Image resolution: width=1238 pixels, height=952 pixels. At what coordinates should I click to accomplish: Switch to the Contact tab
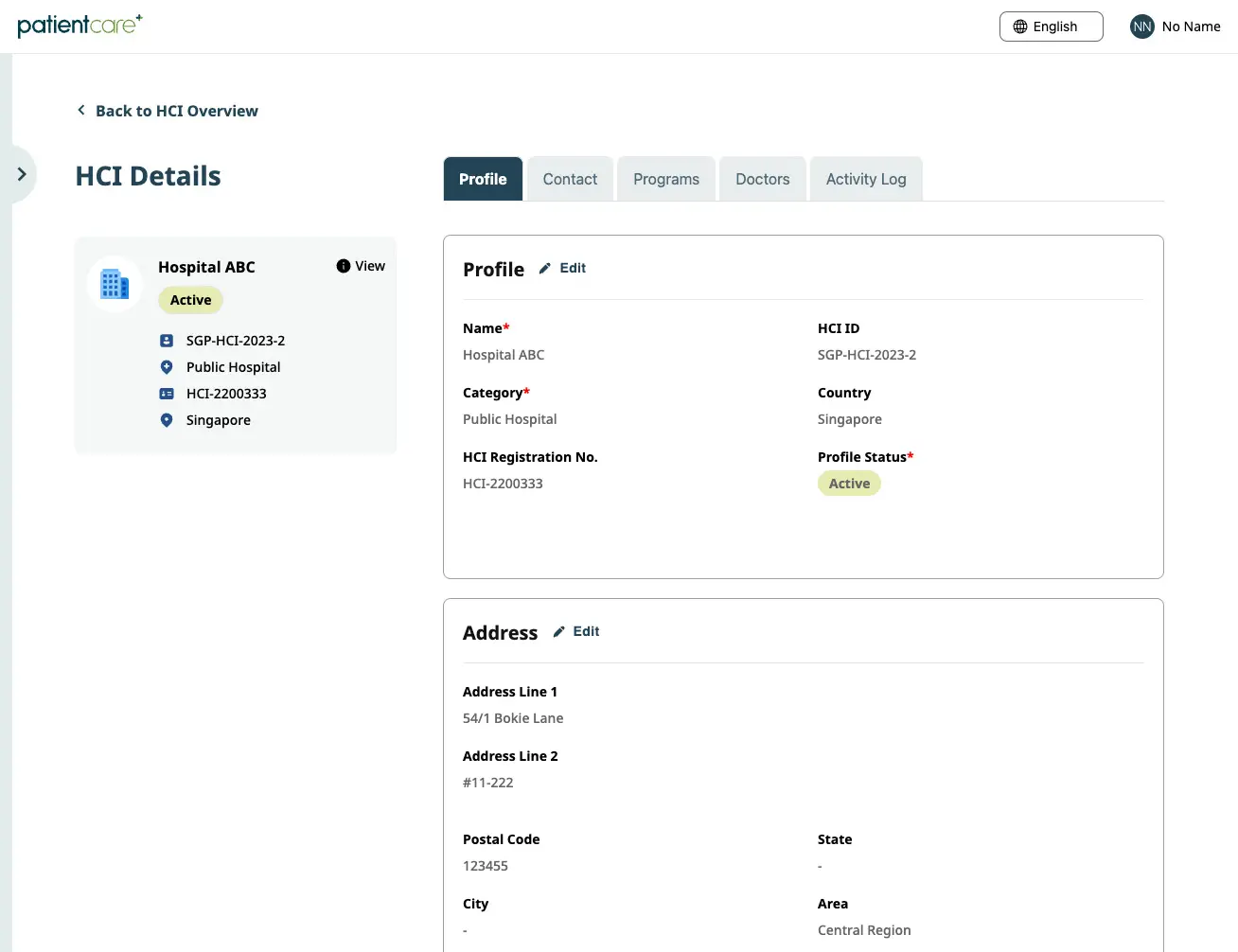[x=569, y=179]
